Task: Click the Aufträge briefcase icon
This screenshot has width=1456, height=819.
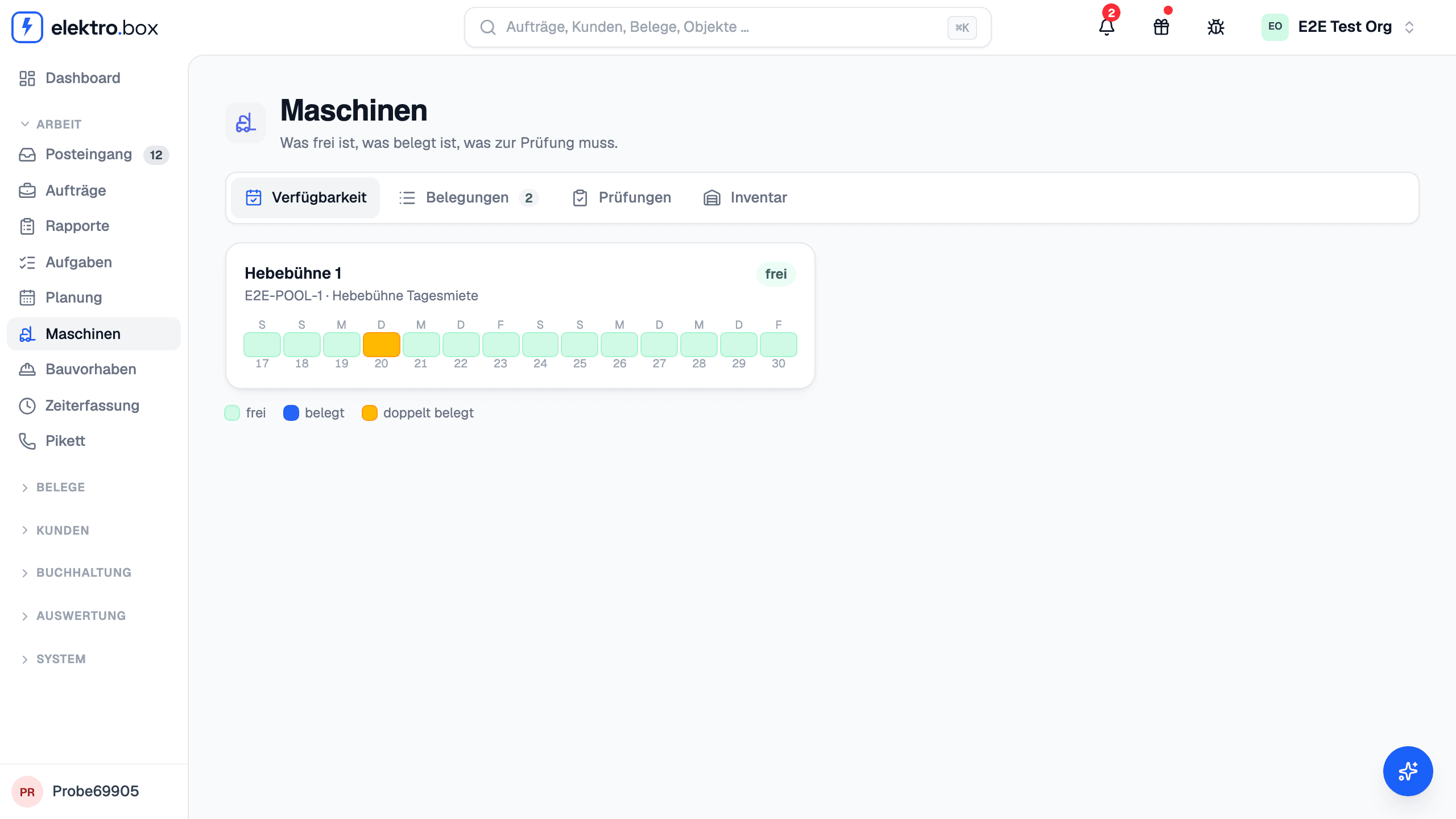Action: (x=27, y=191)
